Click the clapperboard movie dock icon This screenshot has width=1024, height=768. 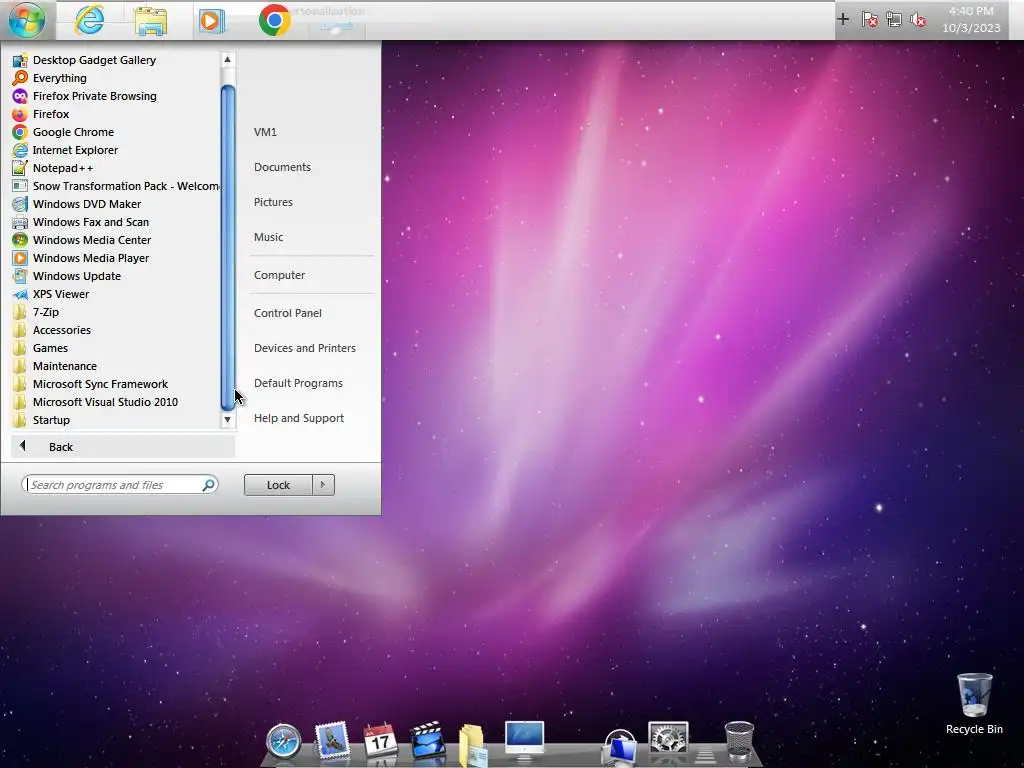(428, 740)
